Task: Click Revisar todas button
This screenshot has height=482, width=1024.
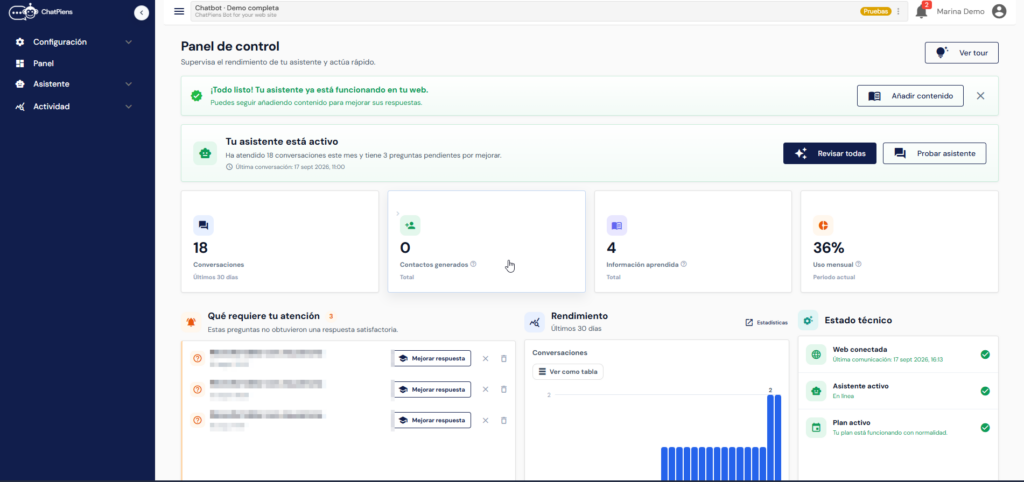Action: coord(829,153)
